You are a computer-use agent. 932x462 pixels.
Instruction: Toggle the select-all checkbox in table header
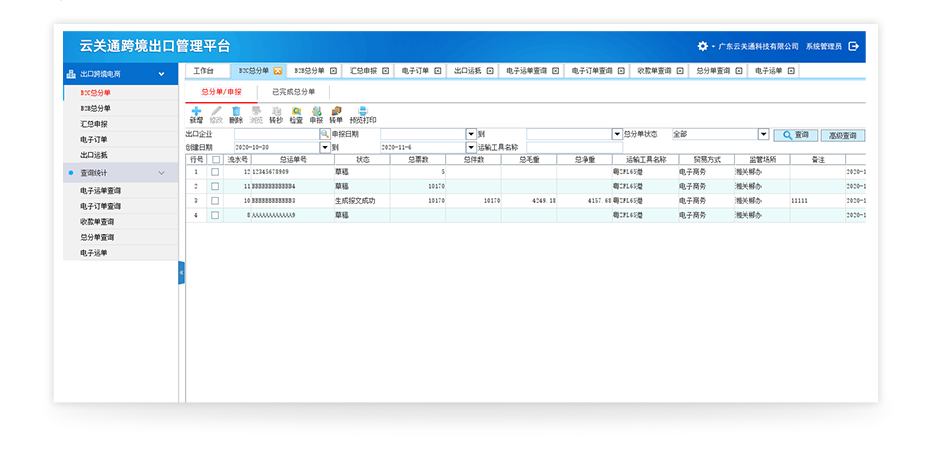[x=216, y=159]
